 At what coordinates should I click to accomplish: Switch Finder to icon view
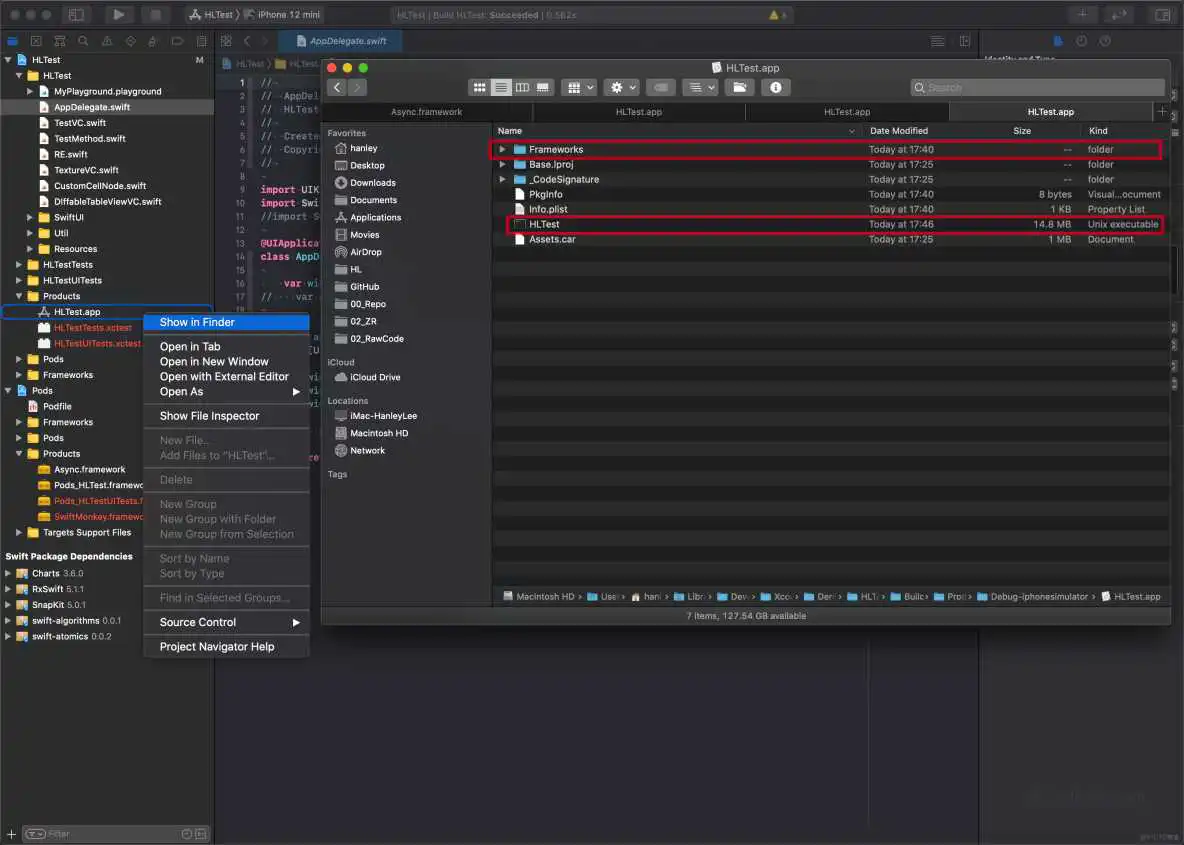pos(479,88)
